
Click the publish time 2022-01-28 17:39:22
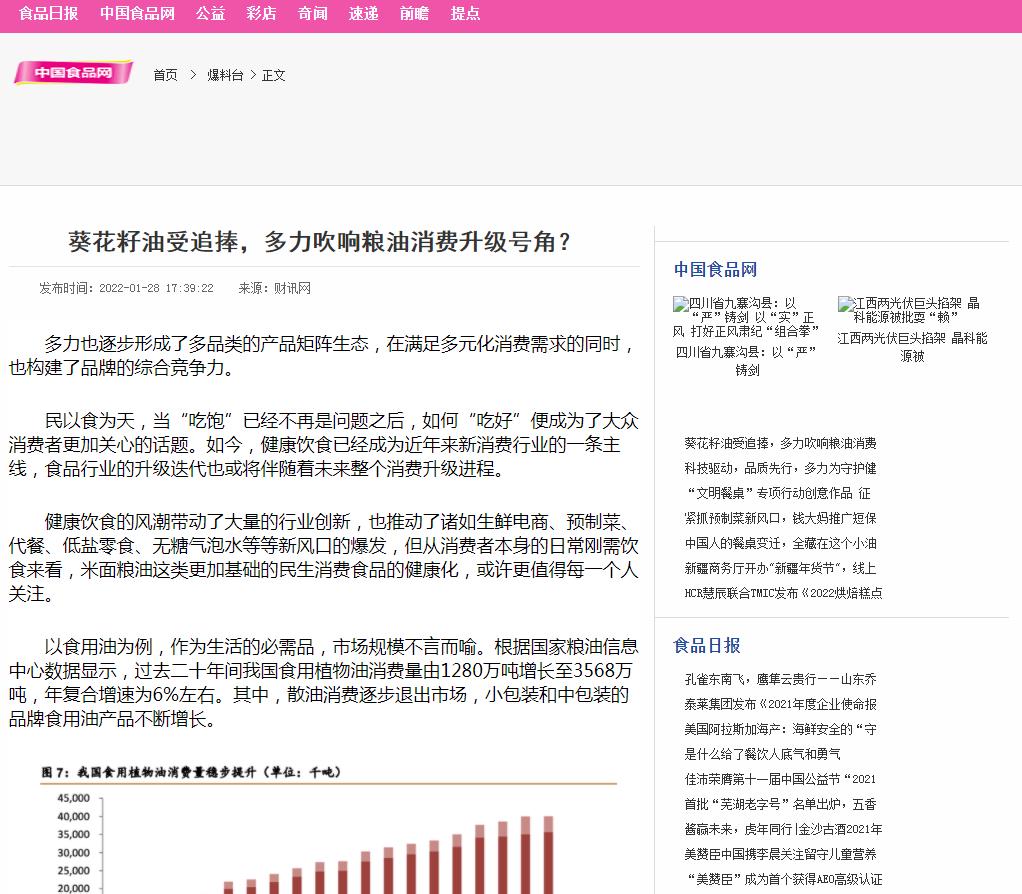[x=156, y=288]
